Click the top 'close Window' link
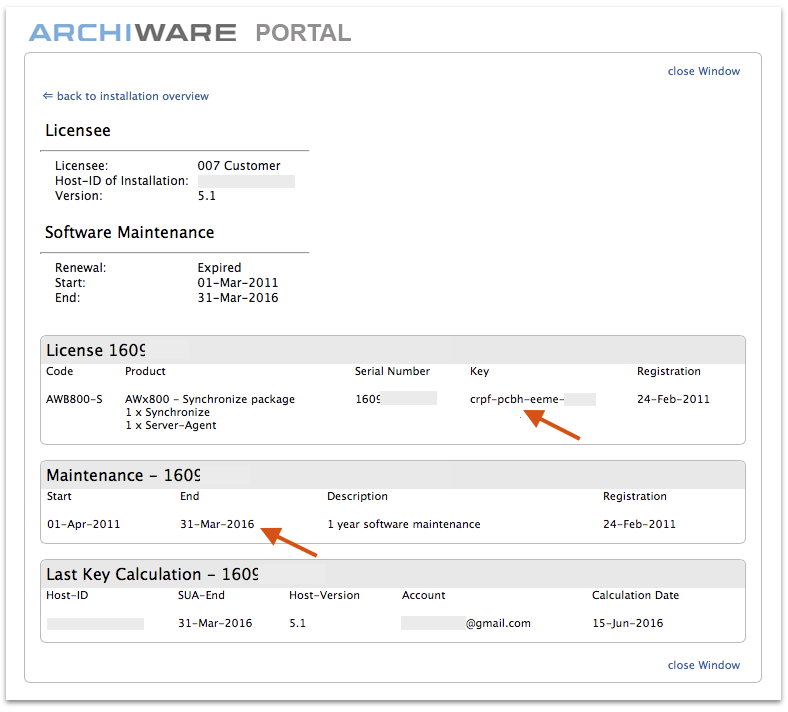Viewport: 788px width, 712px height. click(704, 71)
